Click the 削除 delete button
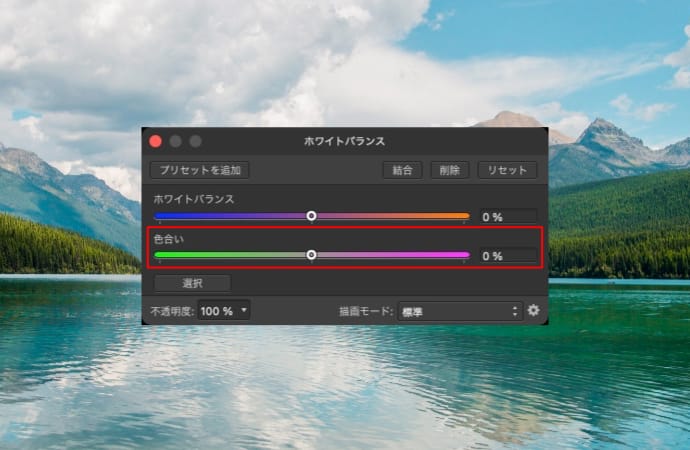Viewport: 690px width, 450px height. [x=449, y=170]
